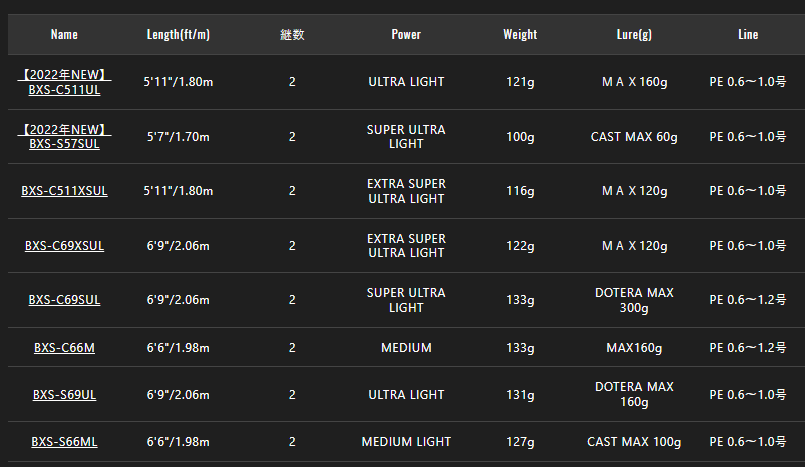The width and height of the screenshot is (805, 467).
Task: Click the Length(ft/m) column header
Action: click(x=178, y=34)
